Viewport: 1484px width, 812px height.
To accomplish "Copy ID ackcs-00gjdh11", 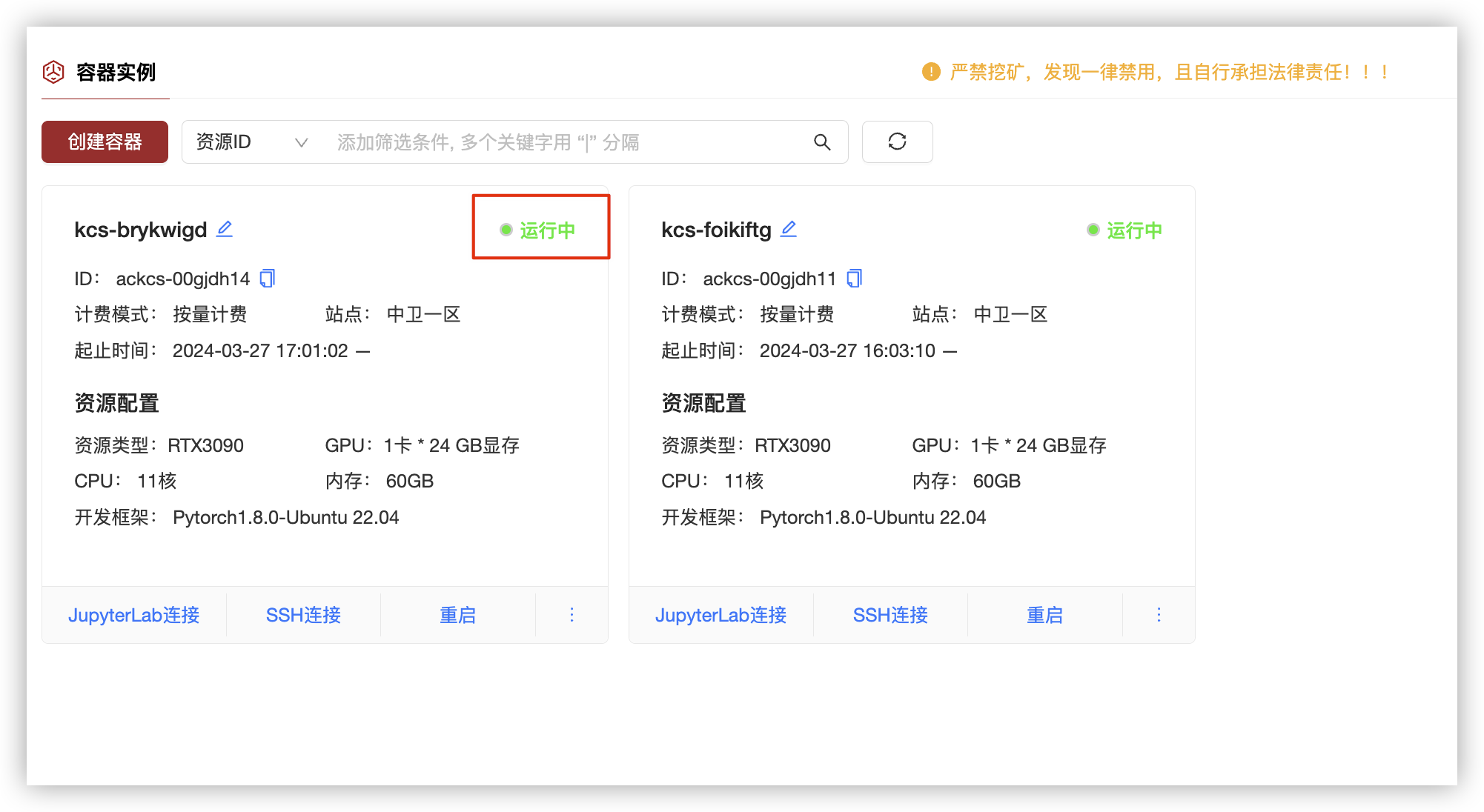I will [855, 279].
